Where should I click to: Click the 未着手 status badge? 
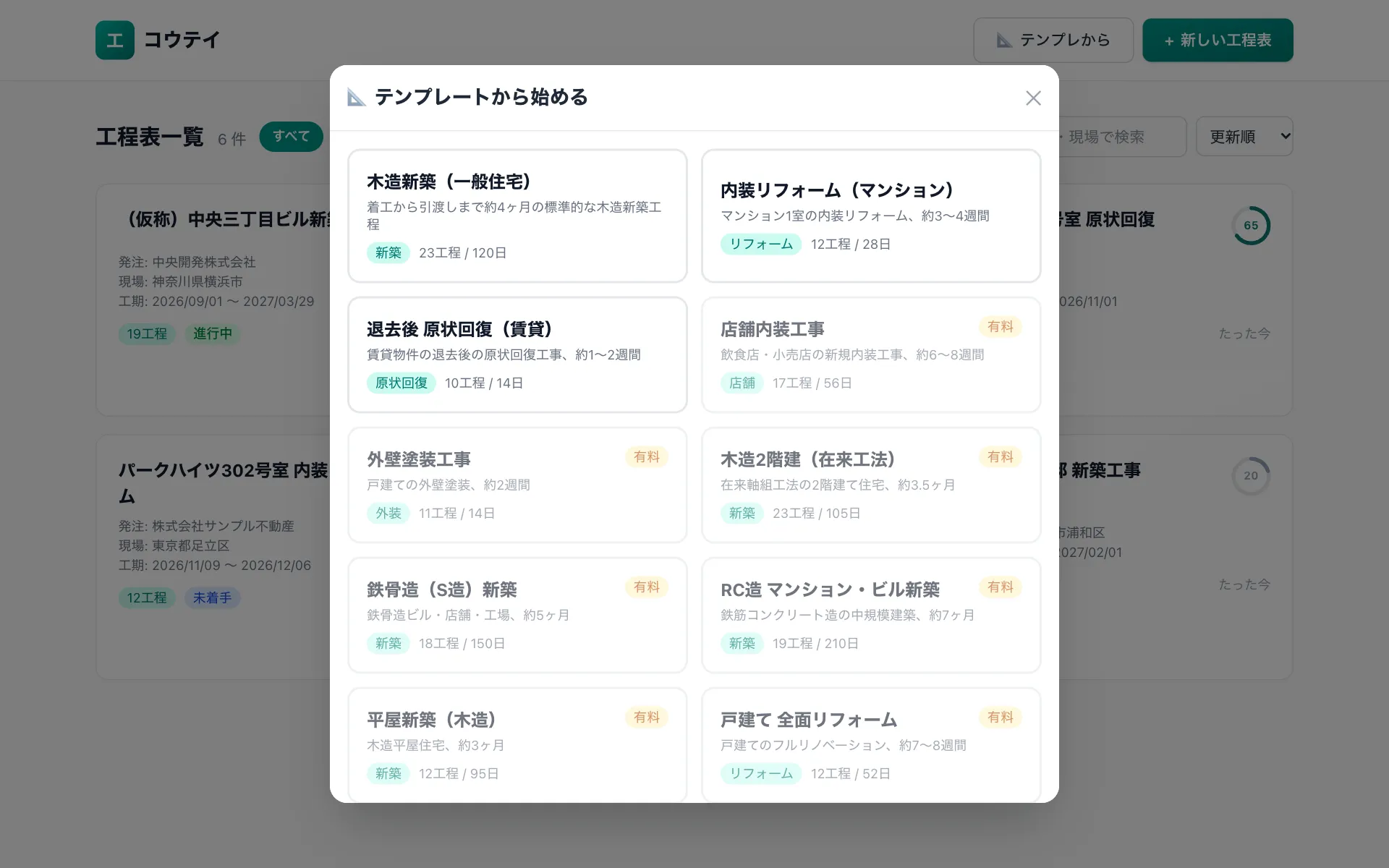[x=213, y=597]
